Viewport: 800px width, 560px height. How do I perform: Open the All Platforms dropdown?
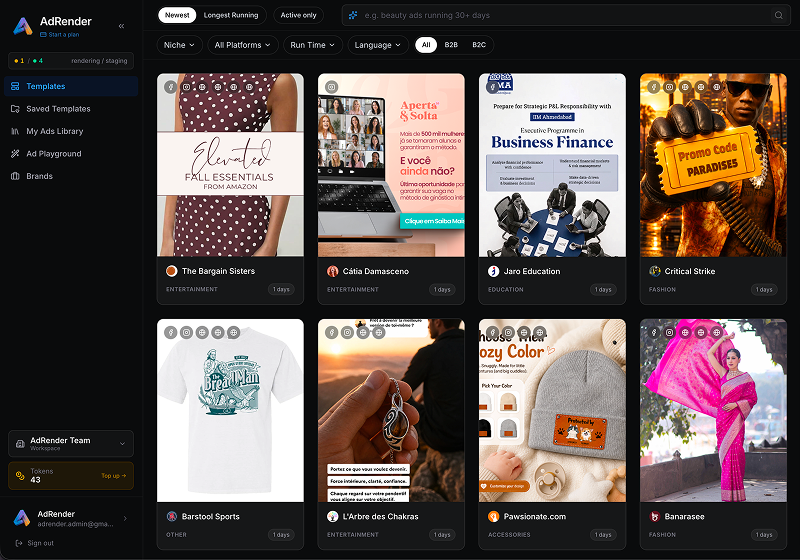click(243, 45)
